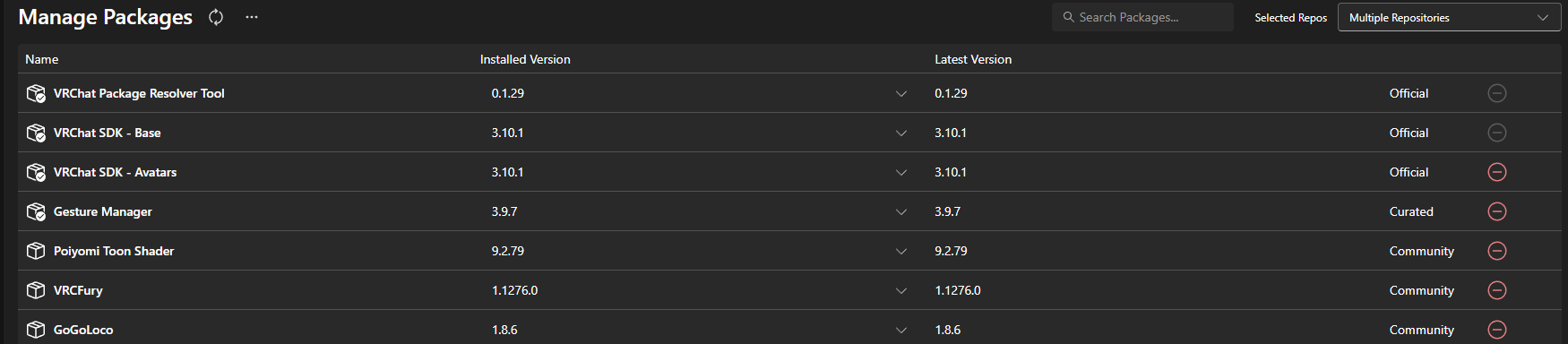Open Selected Repos dropdown showing Multiple Repositories
The height and width of the screenshot is (344, 1568).
[x=1449, y=17]
